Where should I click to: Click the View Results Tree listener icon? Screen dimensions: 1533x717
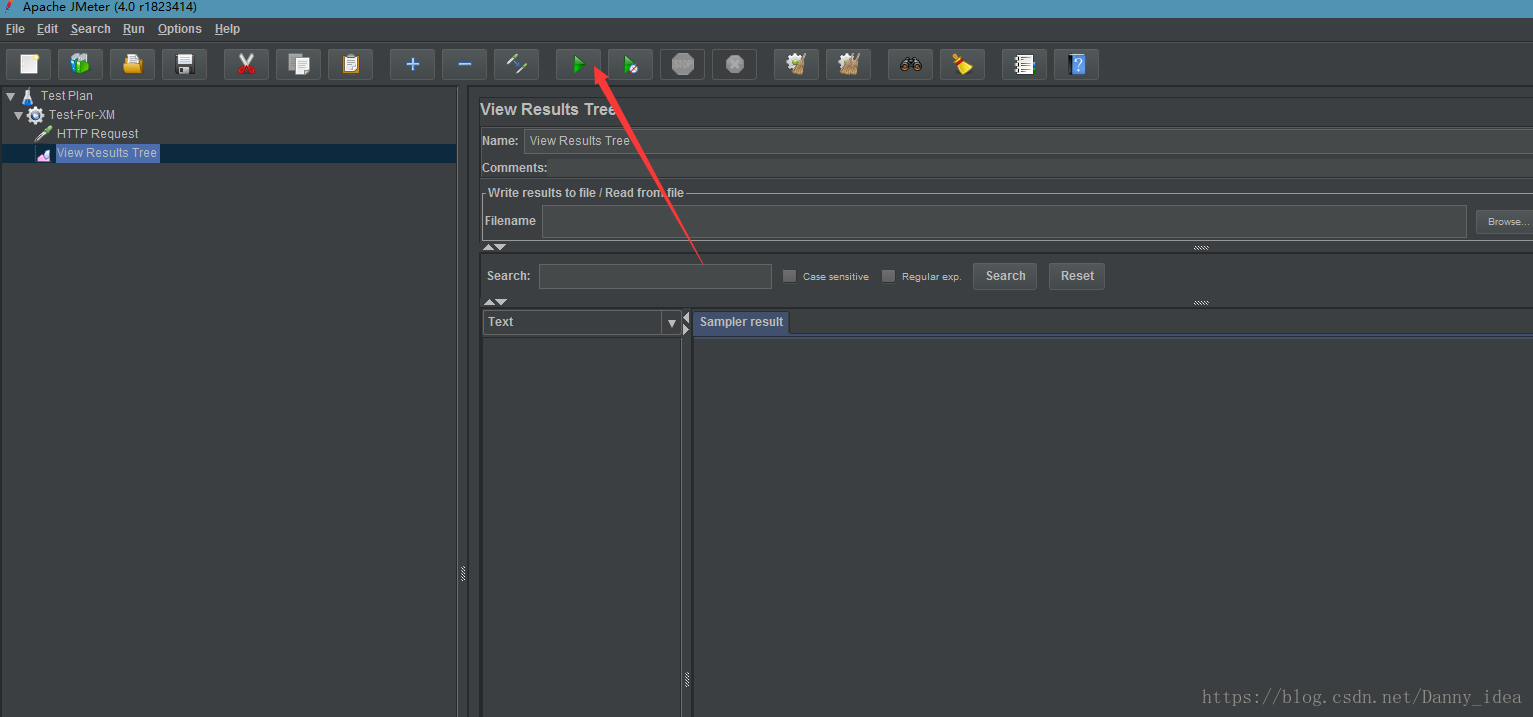[43, 154]
